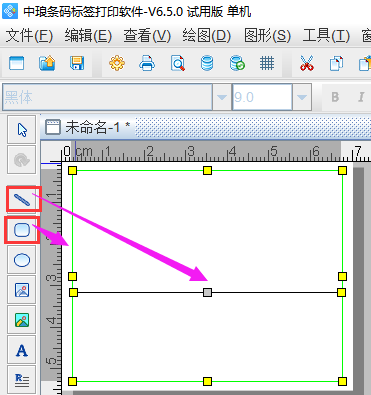Select the arrow pointer tool
Image resolution: width=371 pixels, height=395 pixels.
click(x=22, y=130)
